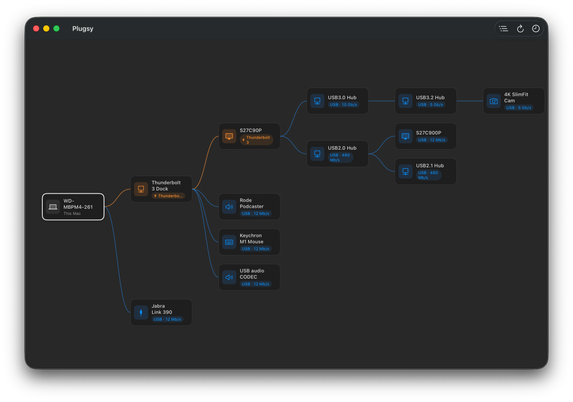This screenshot has width=573, height=402.
Task: Select the S27C900P device name
Action: pos(428,133)
